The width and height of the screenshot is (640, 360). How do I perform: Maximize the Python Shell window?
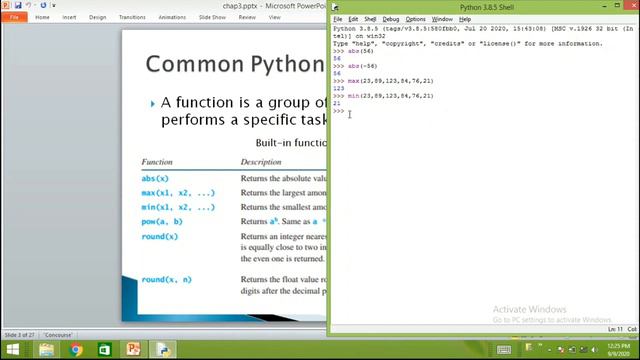(617, 6)
